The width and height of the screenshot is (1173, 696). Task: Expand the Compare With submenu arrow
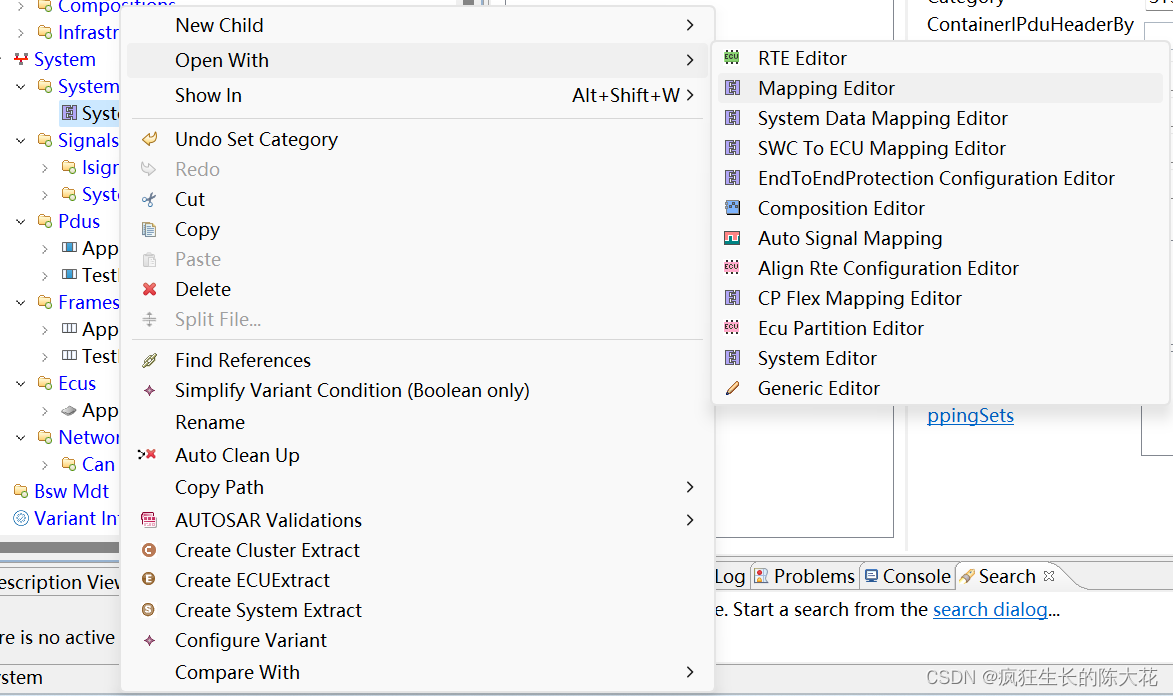690,672
